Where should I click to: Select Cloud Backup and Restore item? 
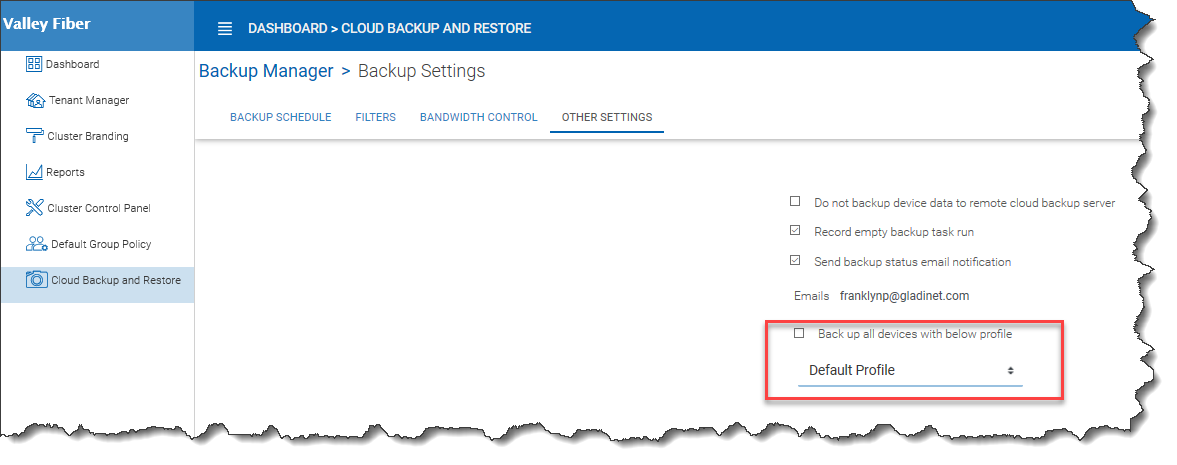tap(98, 285)
